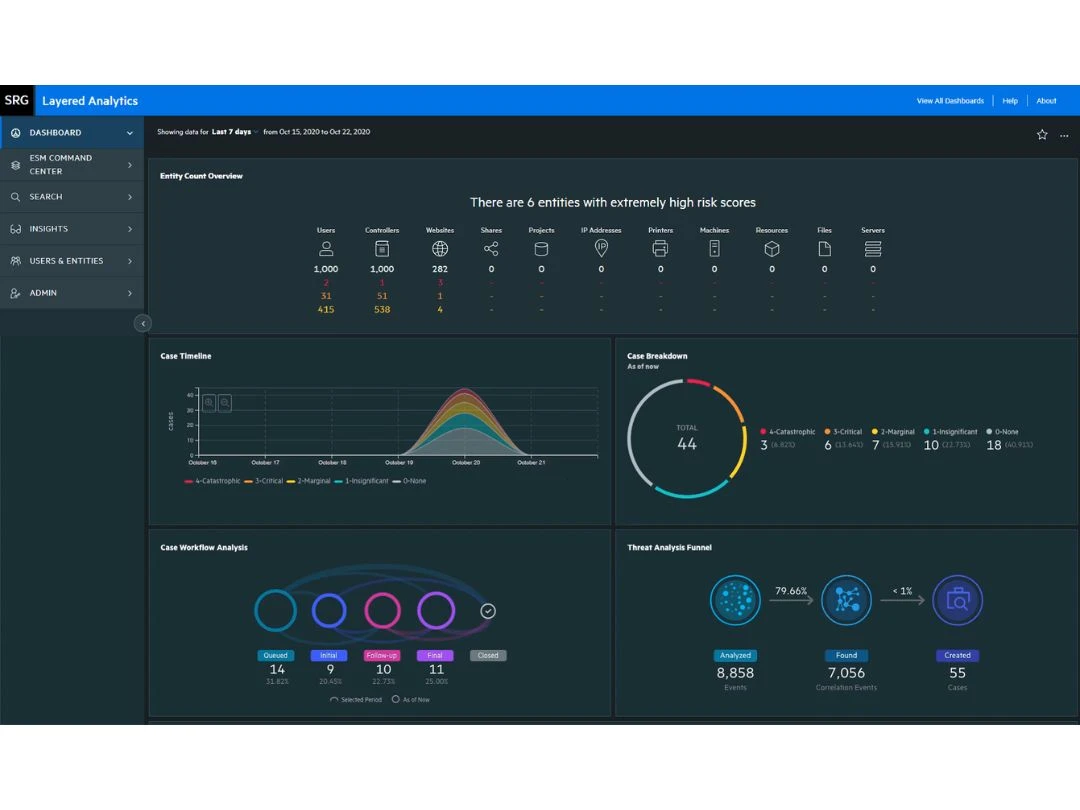
Task: Open the Search menu item
Action: (x=71, y=197)
